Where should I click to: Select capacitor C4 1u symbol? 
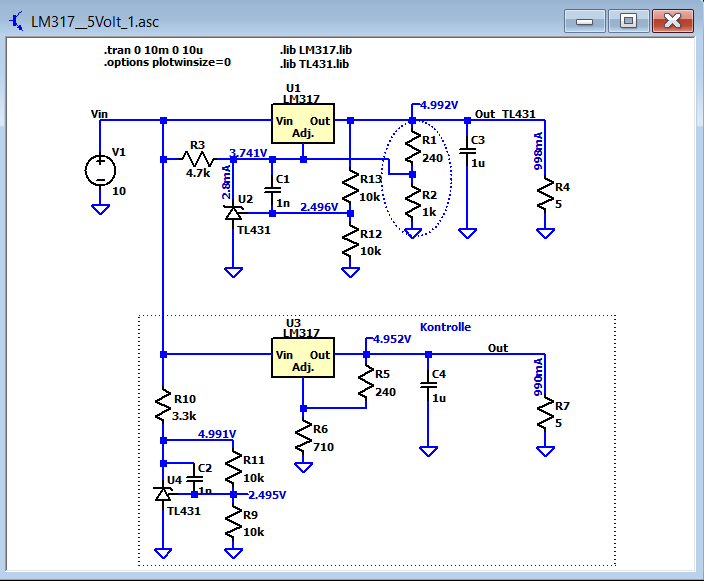(428, 385)
